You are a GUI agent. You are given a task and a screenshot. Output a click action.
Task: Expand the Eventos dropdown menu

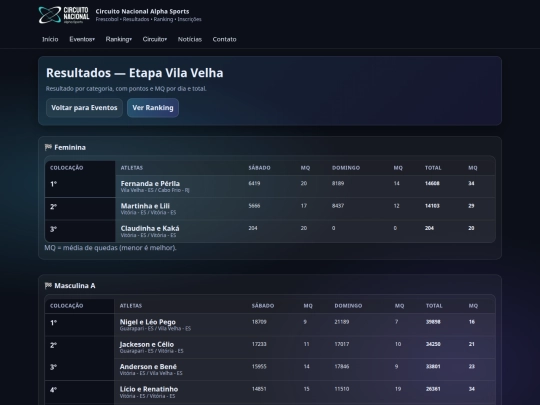tap(82, 39)
